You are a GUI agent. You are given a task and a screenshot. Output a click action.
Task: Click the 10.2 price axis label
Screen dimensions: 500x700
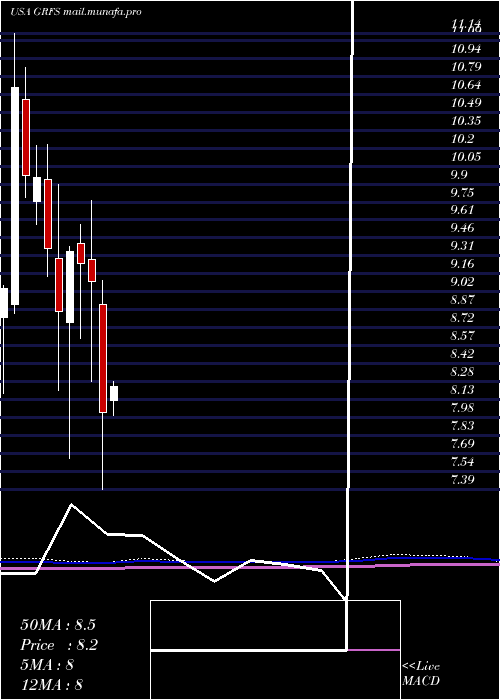[x=462, y=138]
